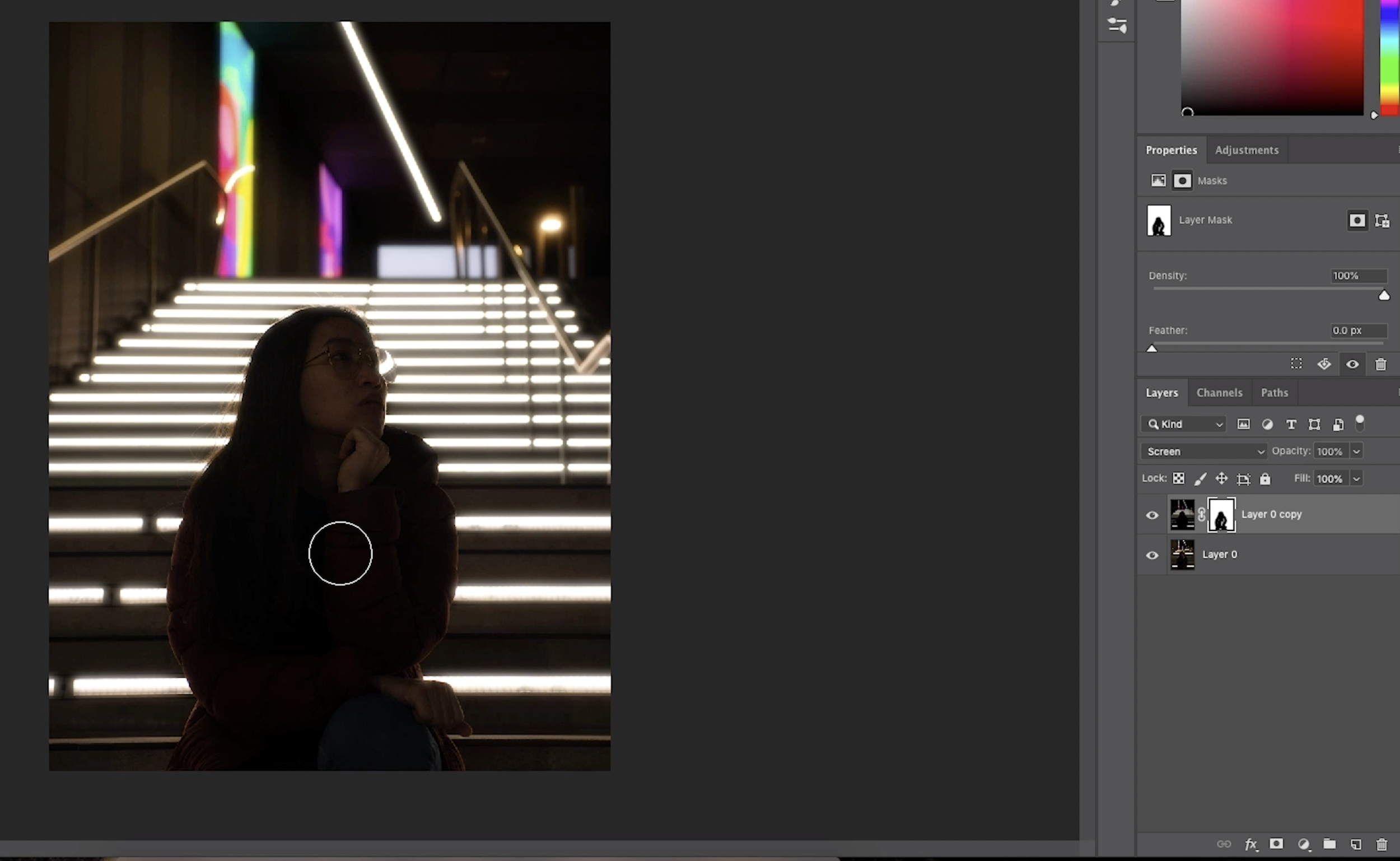Create a new layer
Screen dimensions: 1400x861
coord(1357,845)
